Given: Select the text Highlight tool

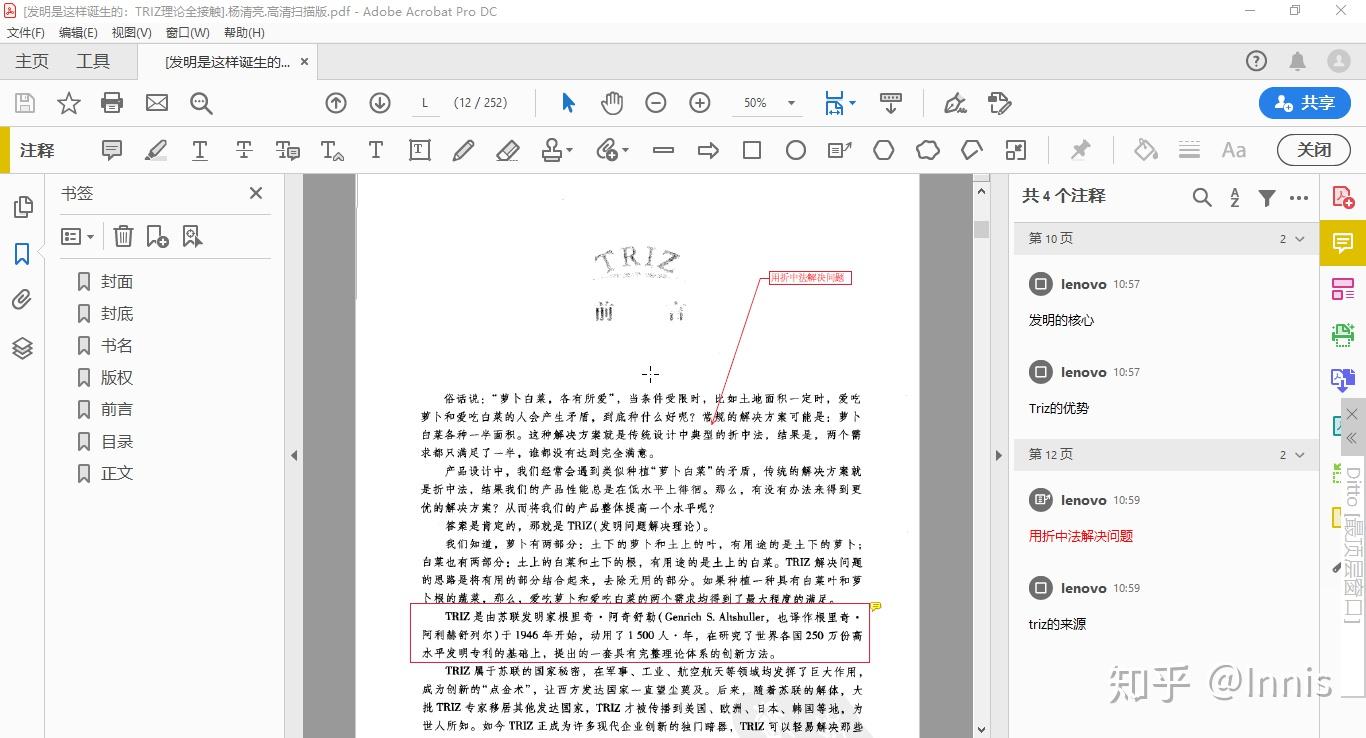Looking at the screenshot, I should pyautogui.click(x=156, y=150).
